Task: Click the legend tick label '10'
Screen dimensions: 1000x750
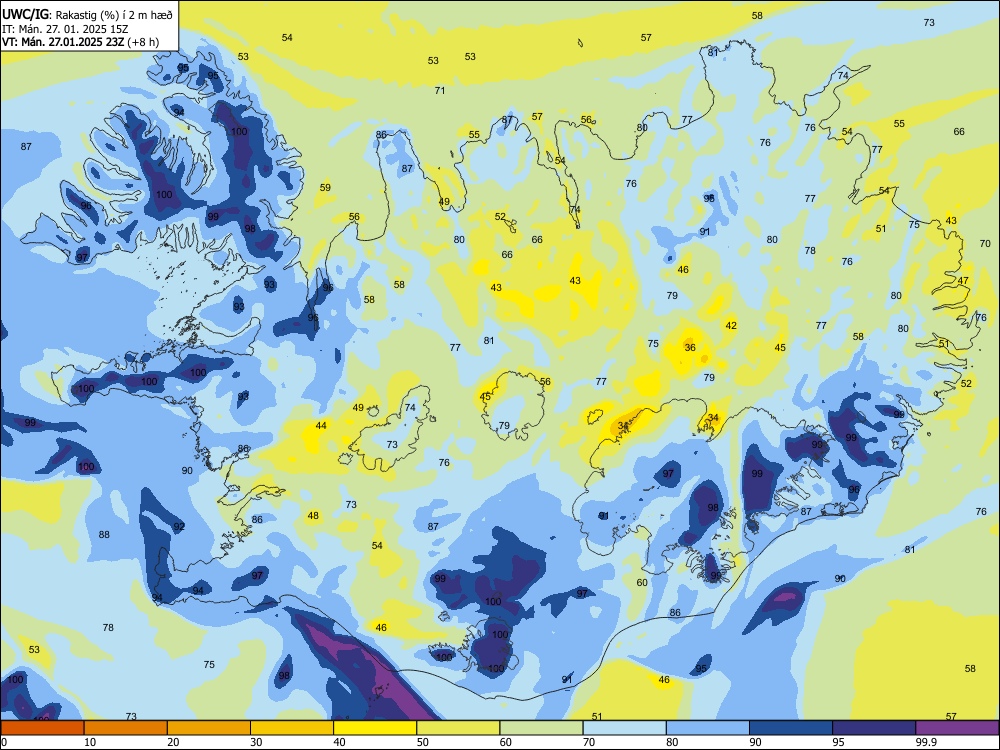Action: pos(90,742)
